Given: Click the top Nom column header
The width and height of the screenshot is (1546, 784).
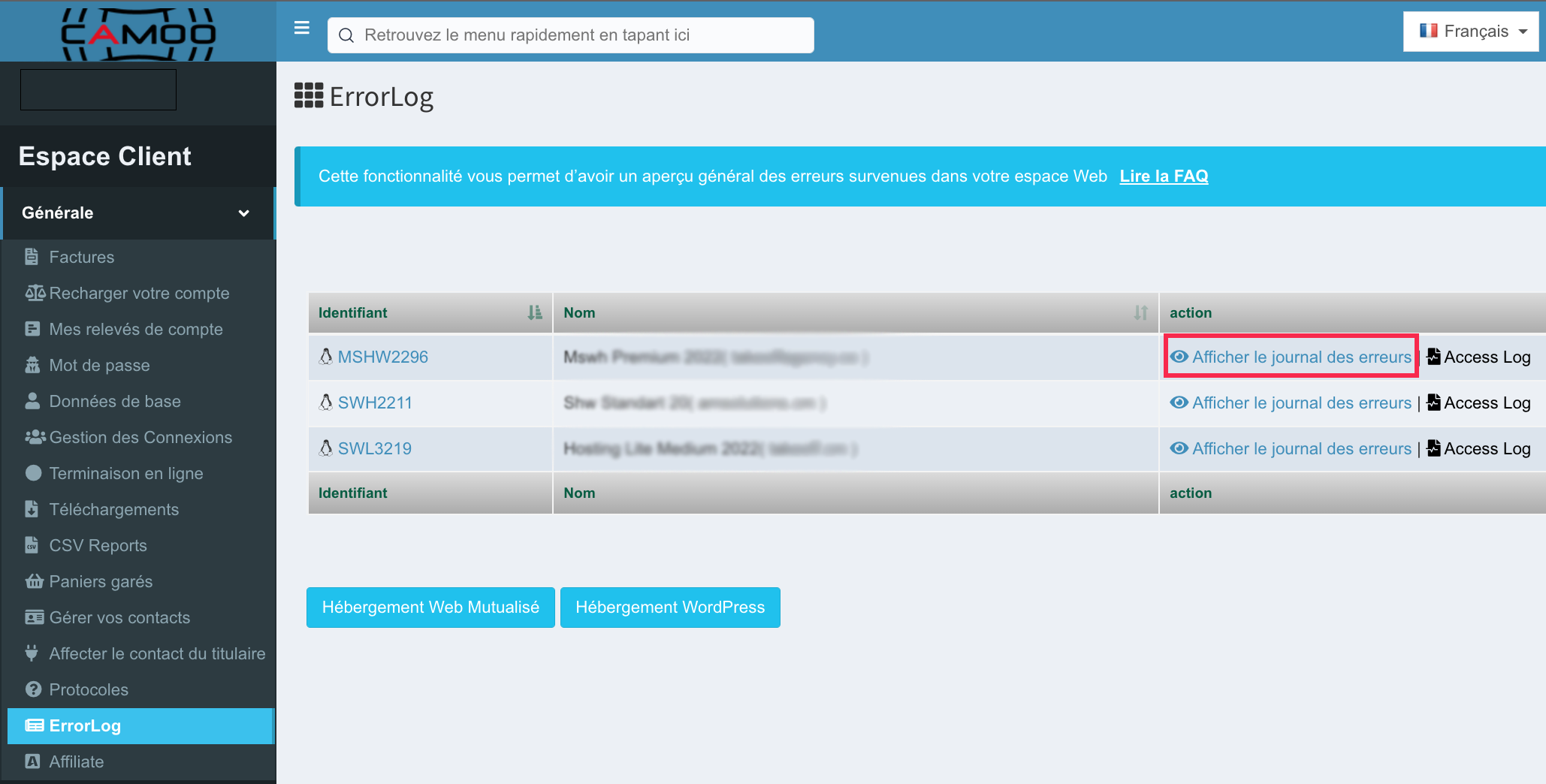Looking at the screenshot, I should pyautogui.click(x=856, y=312).
